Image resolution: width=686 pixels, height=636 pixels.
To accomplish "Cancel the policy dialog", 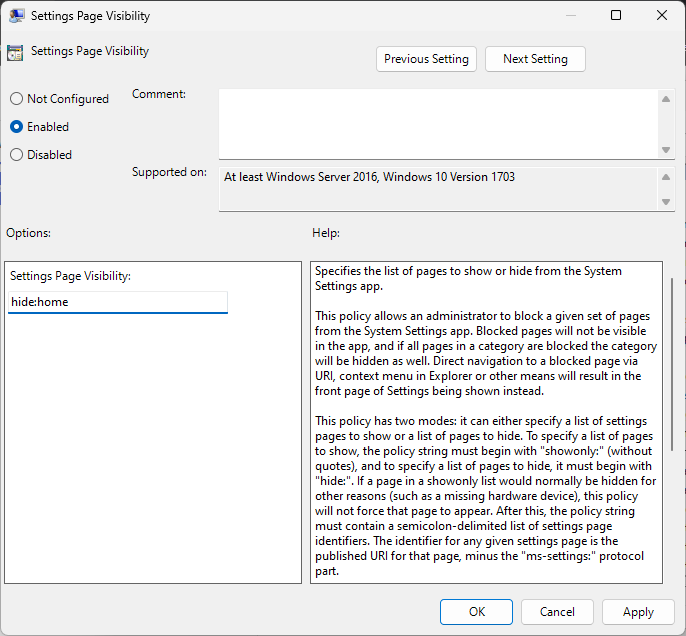I will pyautogui.click(x=557, y=612).
